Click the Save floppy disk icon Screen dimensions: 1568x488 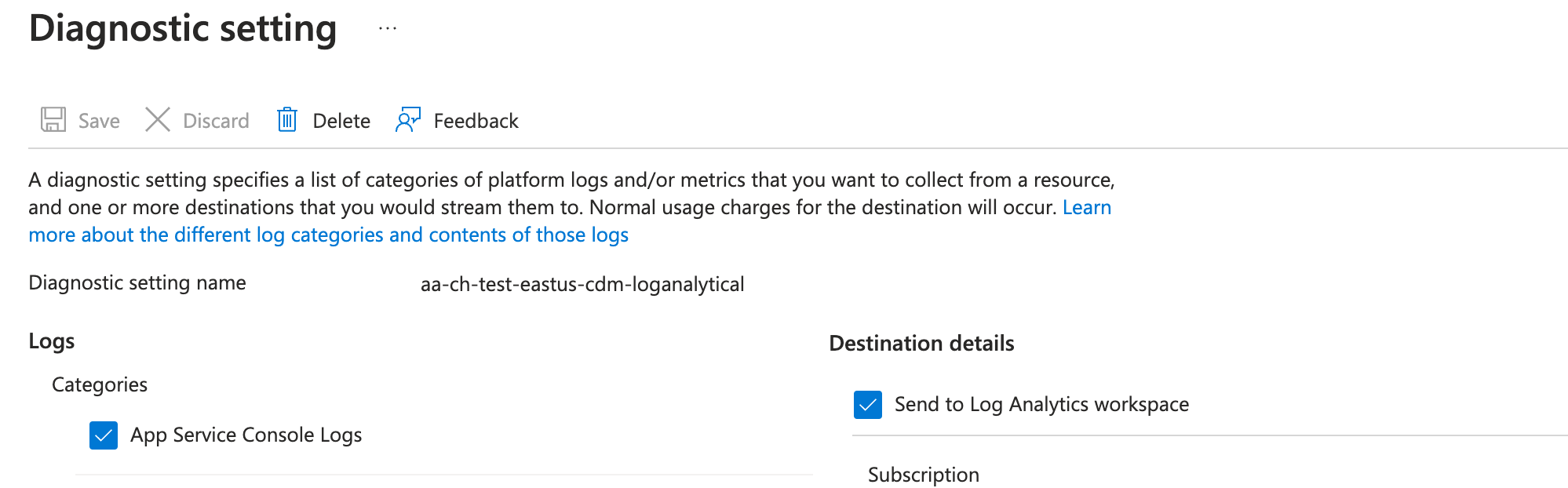pos(52,119)
